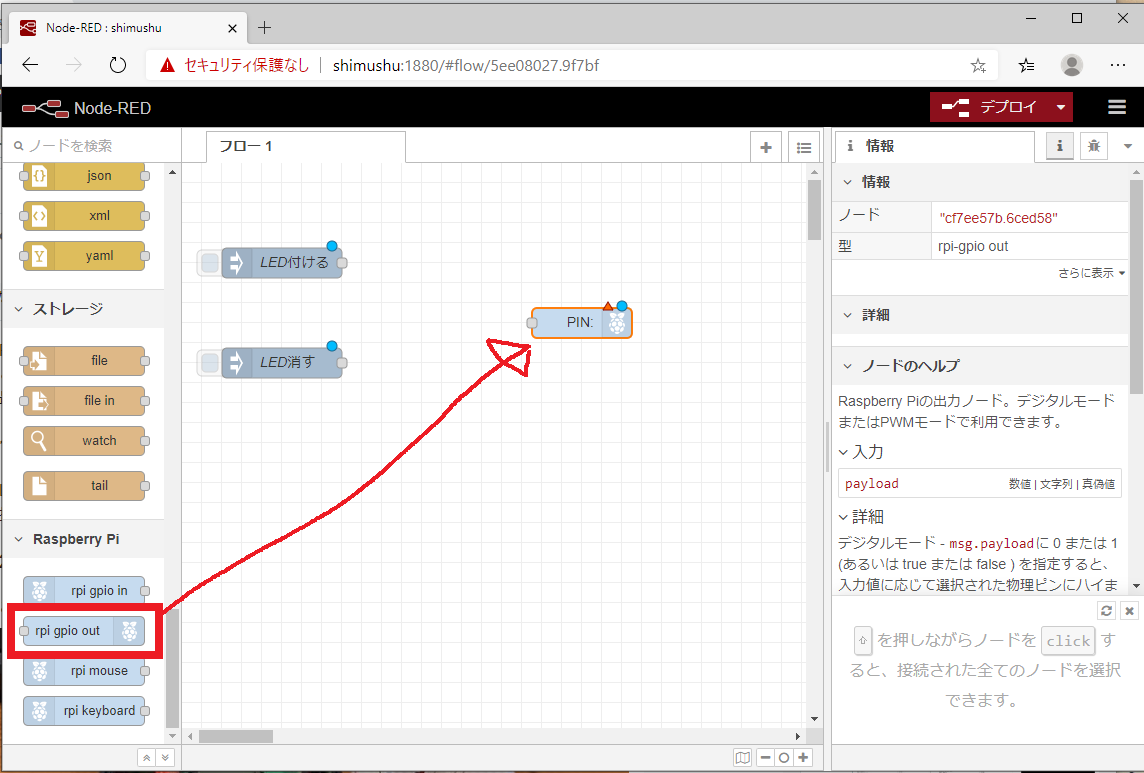Open the browser profile icon
This screenshot has height=773, width=1144.
(1072, 66)
